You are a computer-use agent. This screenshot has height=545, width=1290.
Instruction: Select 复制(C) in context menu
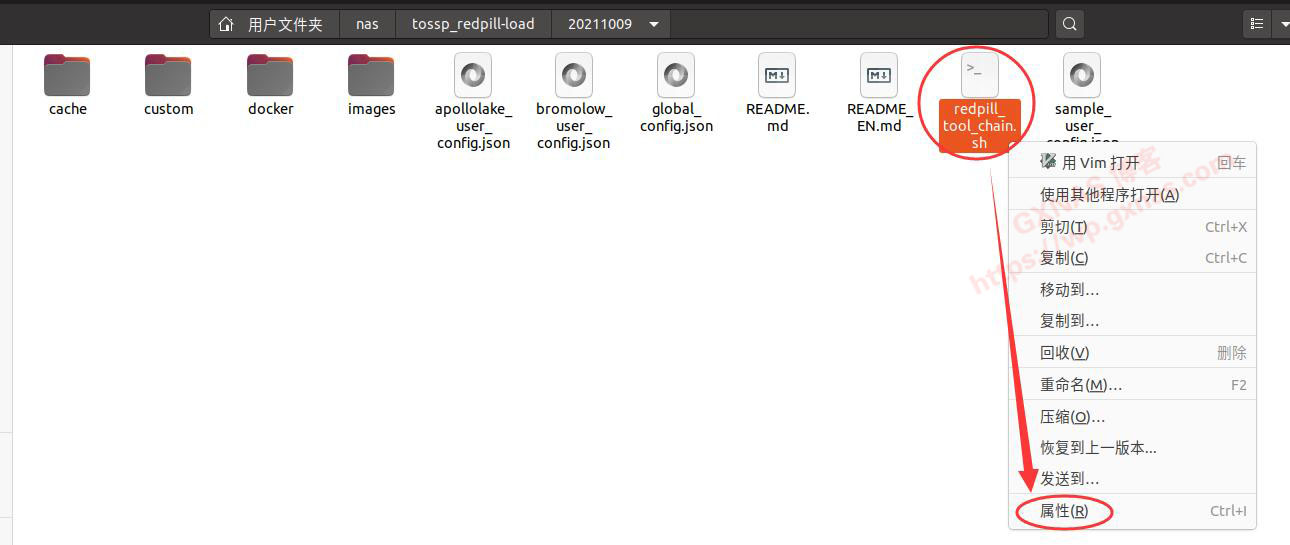tap(1132, 258)
